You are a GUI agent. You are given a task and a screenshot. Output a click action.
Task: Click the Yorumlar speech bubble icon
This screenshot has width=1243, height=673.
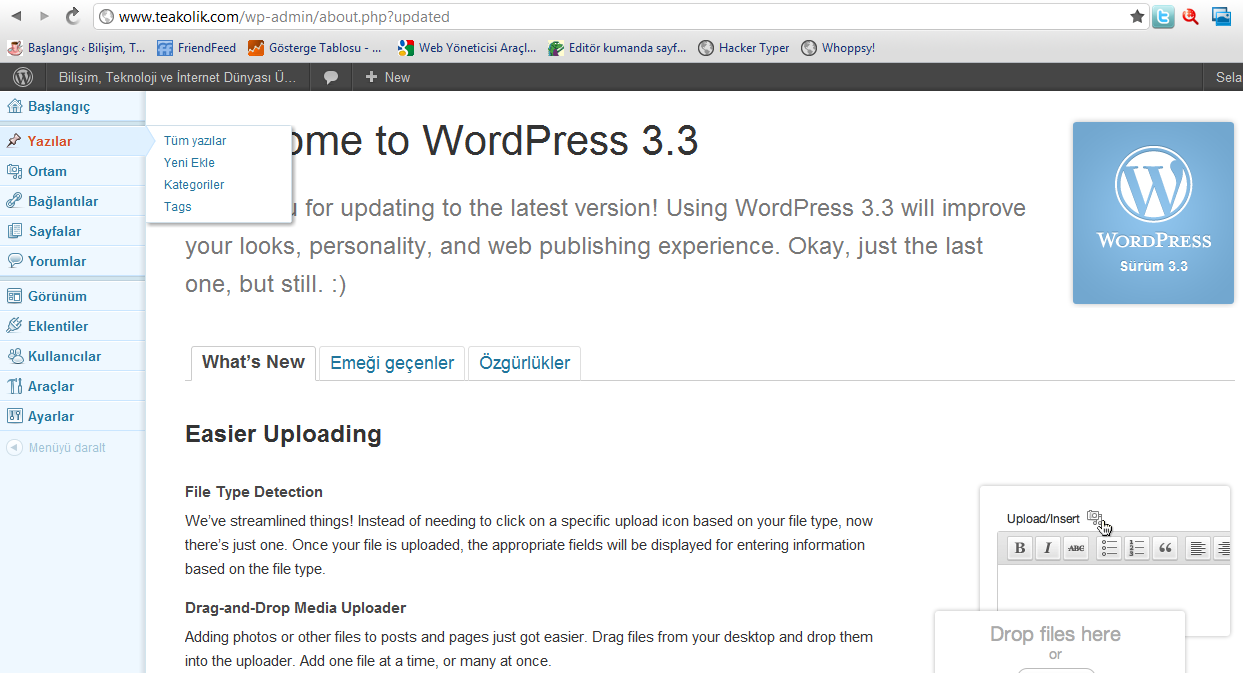pyautogui.click(x=14, y=261)
